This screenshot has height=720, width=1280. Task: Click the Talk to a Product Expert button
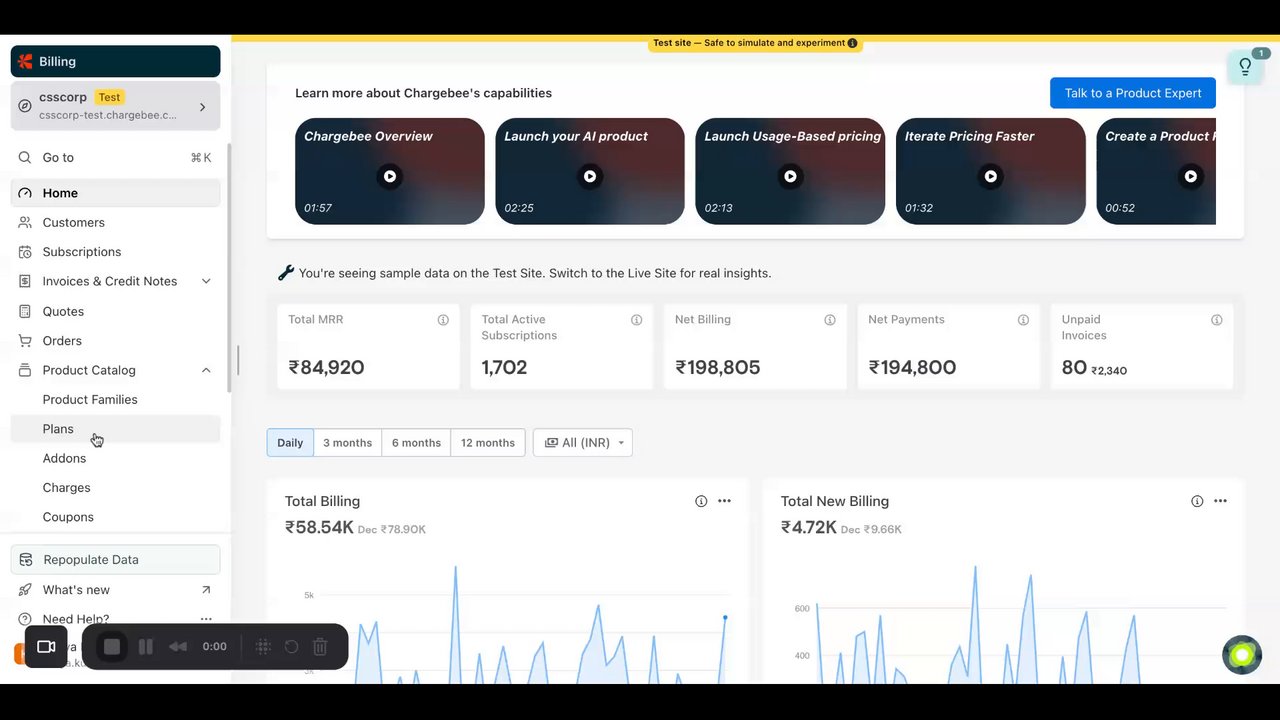tap(1133, 93)
